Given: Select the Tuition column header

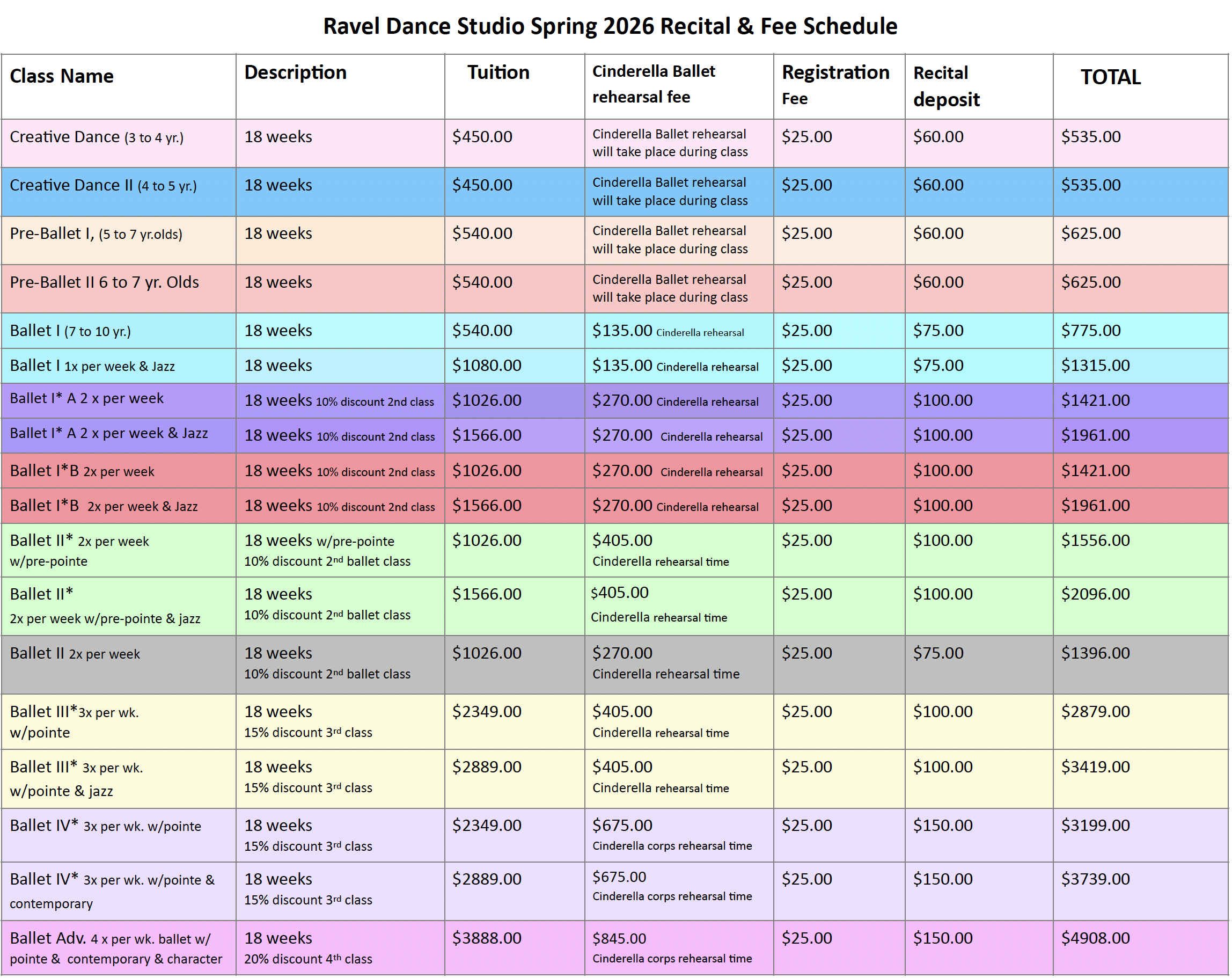Looking at the screenshot, I should [498, 72].
